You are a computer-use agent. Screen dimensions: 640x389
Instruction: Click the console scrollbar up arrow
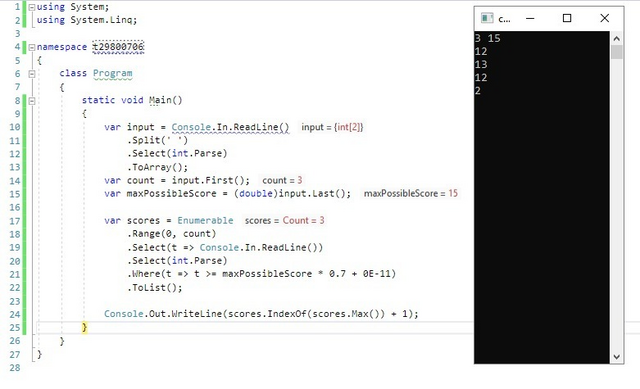click(x=616, y=39)
